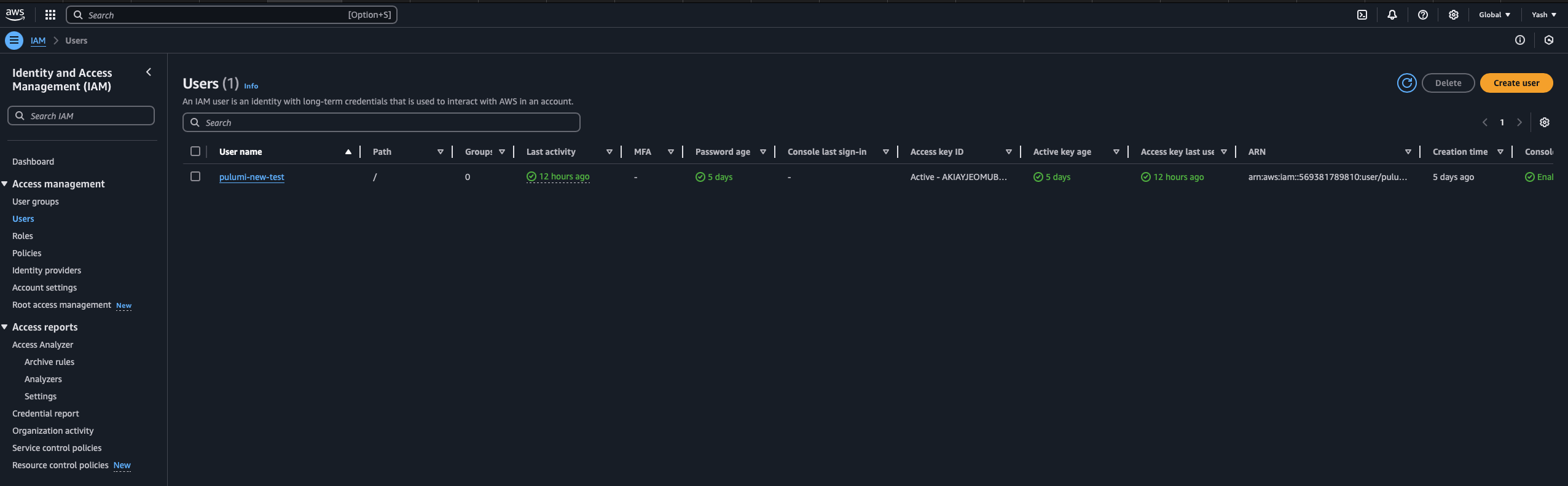
Task: Open User groups in side navigation
Action: pyautogui.click(x=36, y=202)
